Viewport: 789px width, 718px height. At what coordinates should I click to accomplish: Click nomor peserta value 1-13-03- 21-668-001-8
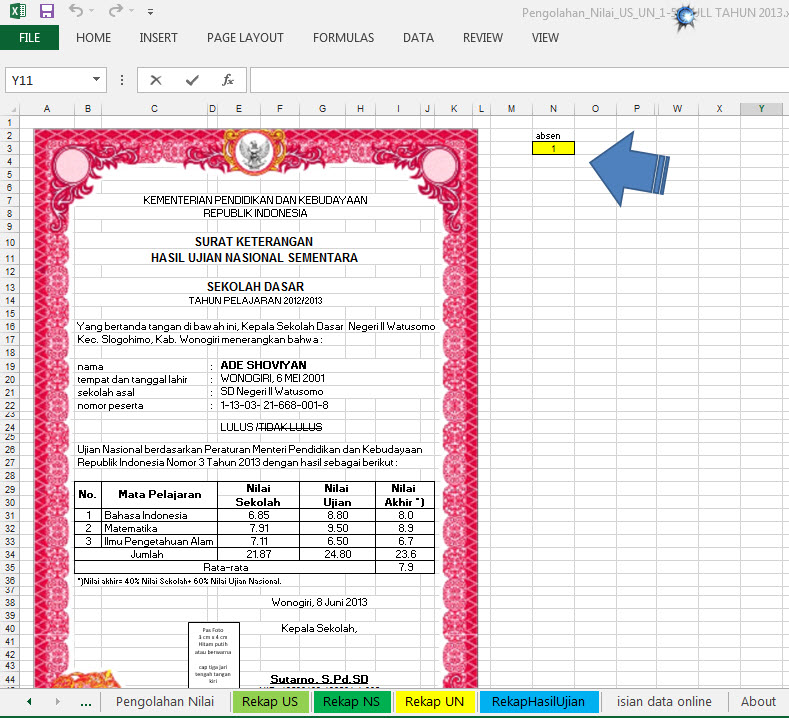[x=275, y=405]
